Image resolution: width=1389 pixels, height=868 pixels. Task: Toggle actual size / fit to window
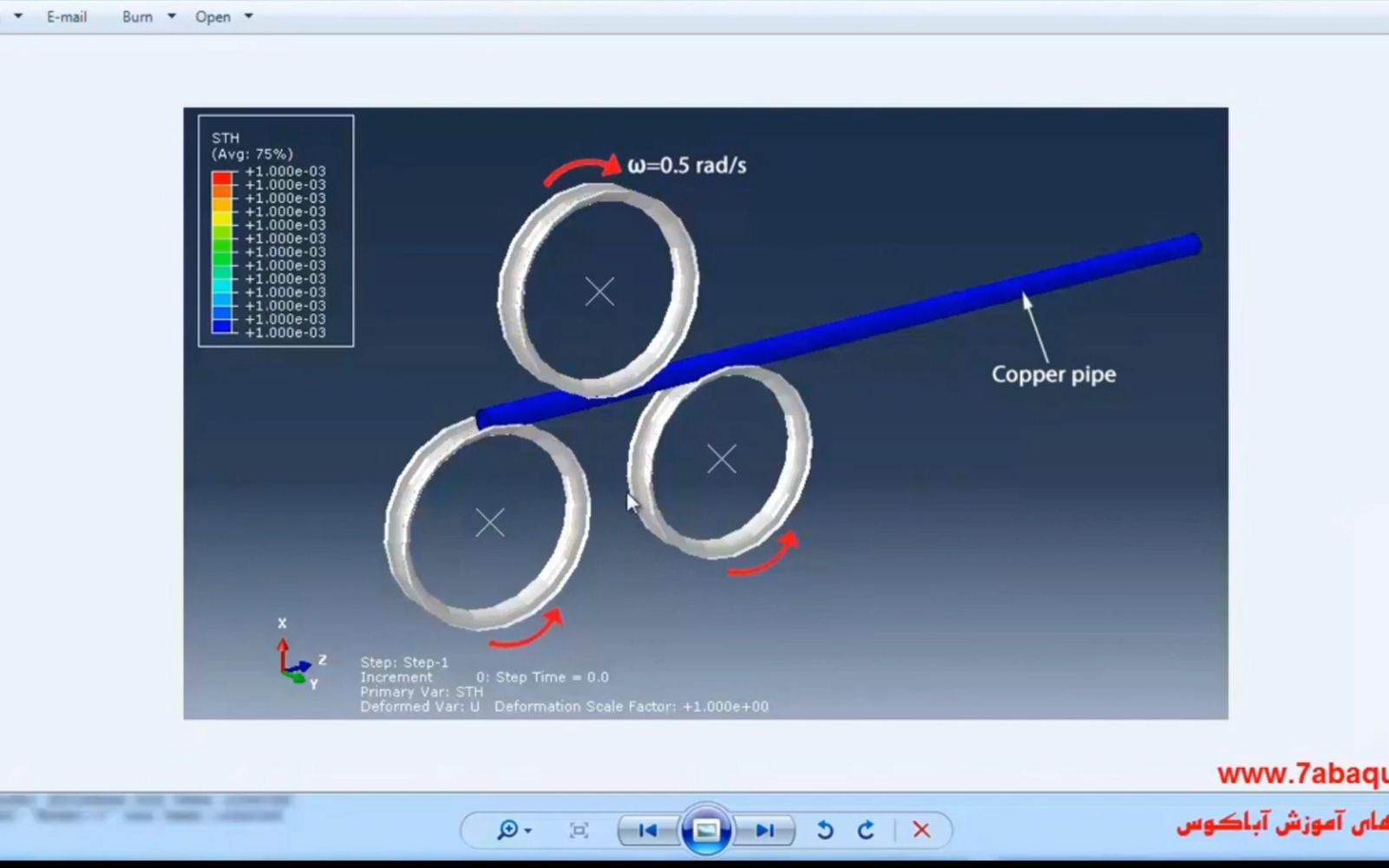579,830
